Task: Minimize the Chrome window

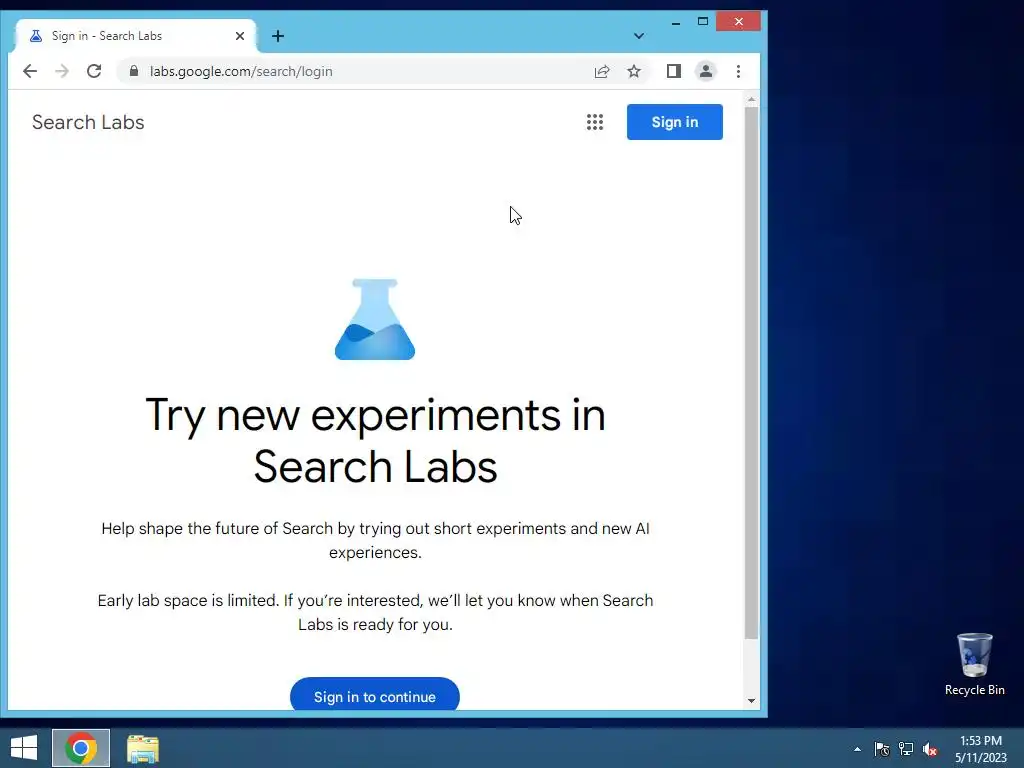Action: (x=676, y=22)
